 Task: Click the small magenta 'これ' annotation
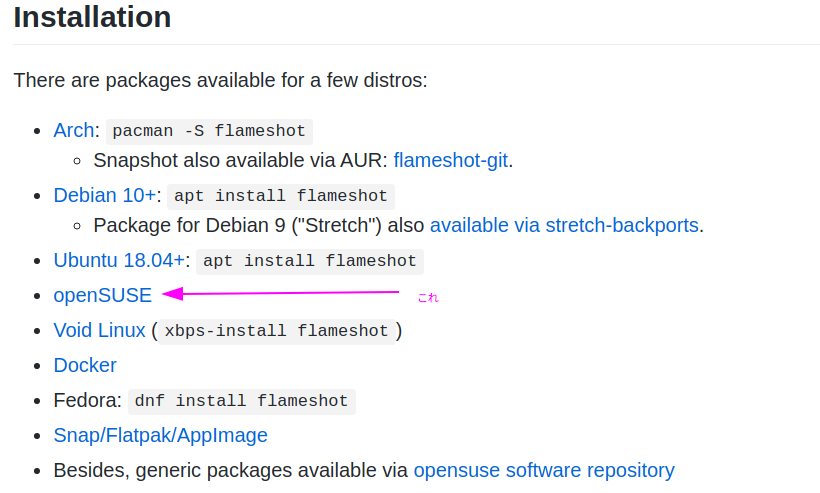pos(427,297)
